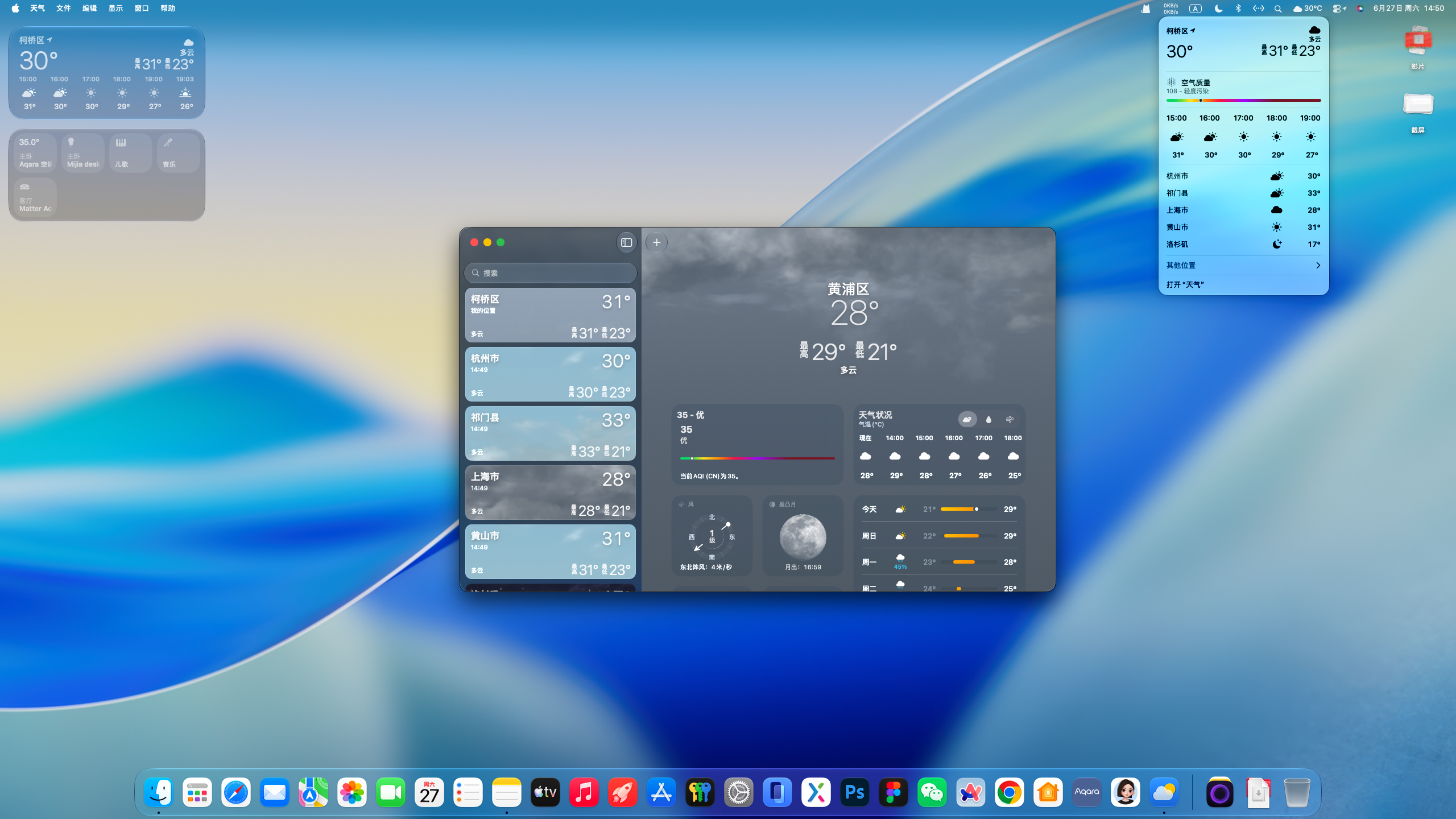Screen dimensions: 1456x819
Task: Open the 周日 forecast row
Action: tap(939, 536)
